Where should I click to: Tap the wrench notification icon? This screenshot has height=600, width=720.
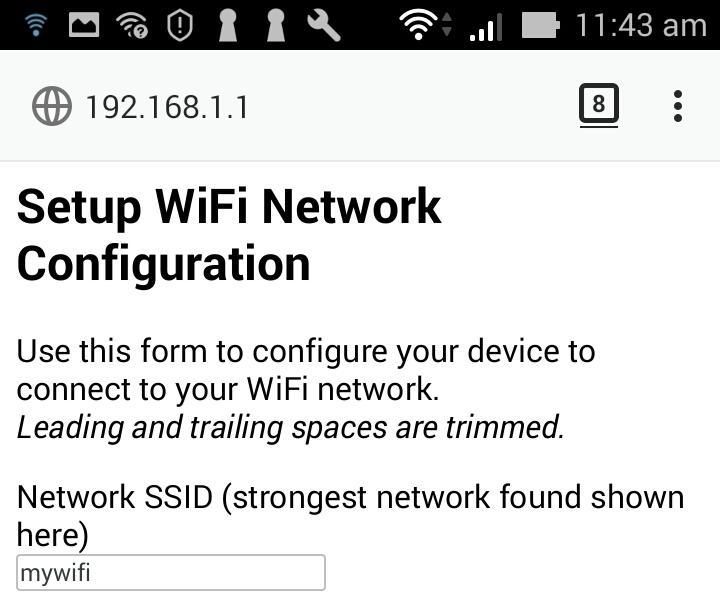[324, 25]
